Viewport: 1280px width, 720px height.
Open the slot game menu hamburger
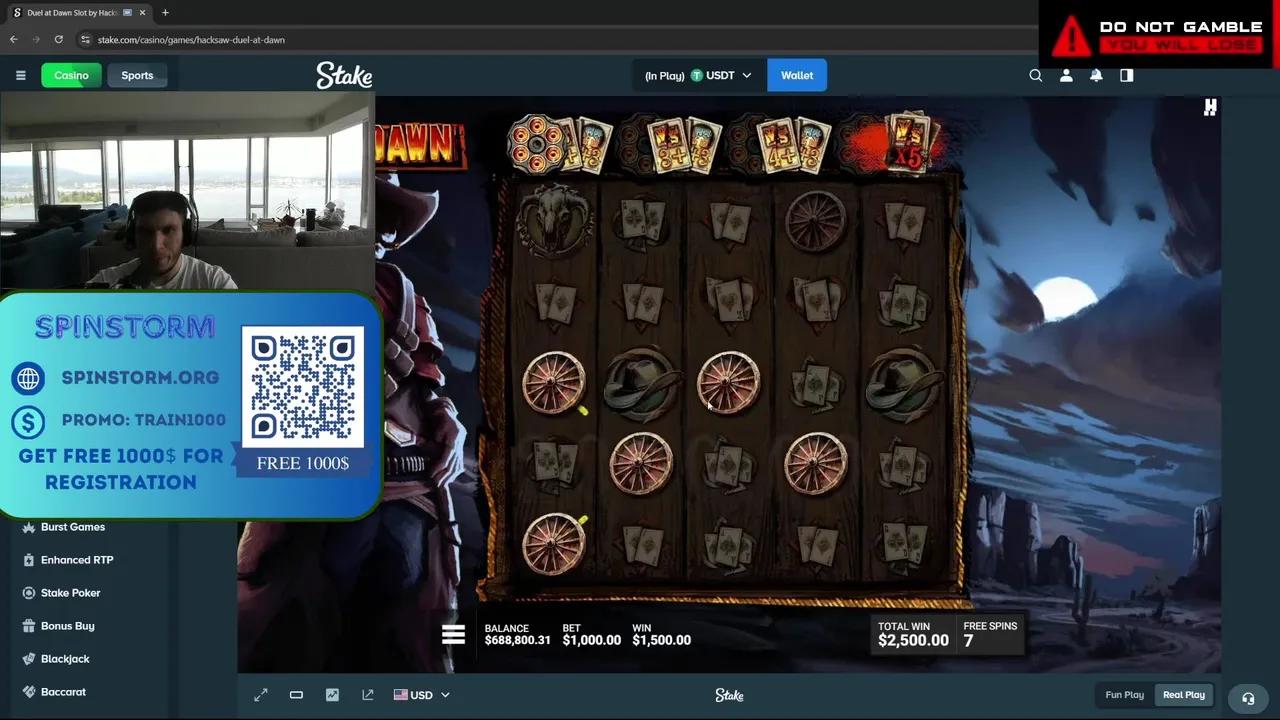point(453,635)
